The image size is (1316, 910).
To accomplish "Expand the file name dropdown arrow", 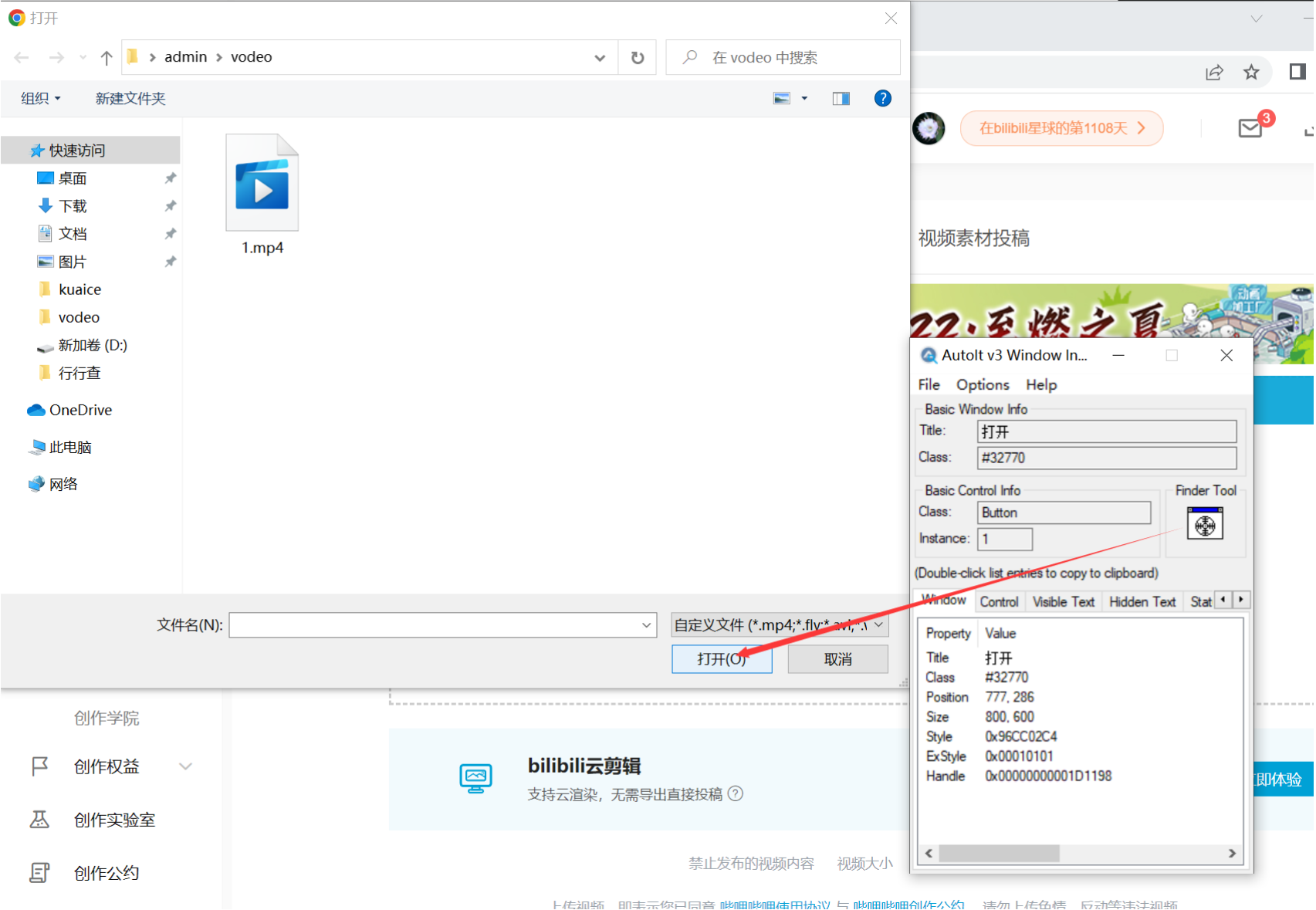I will 647,625.
